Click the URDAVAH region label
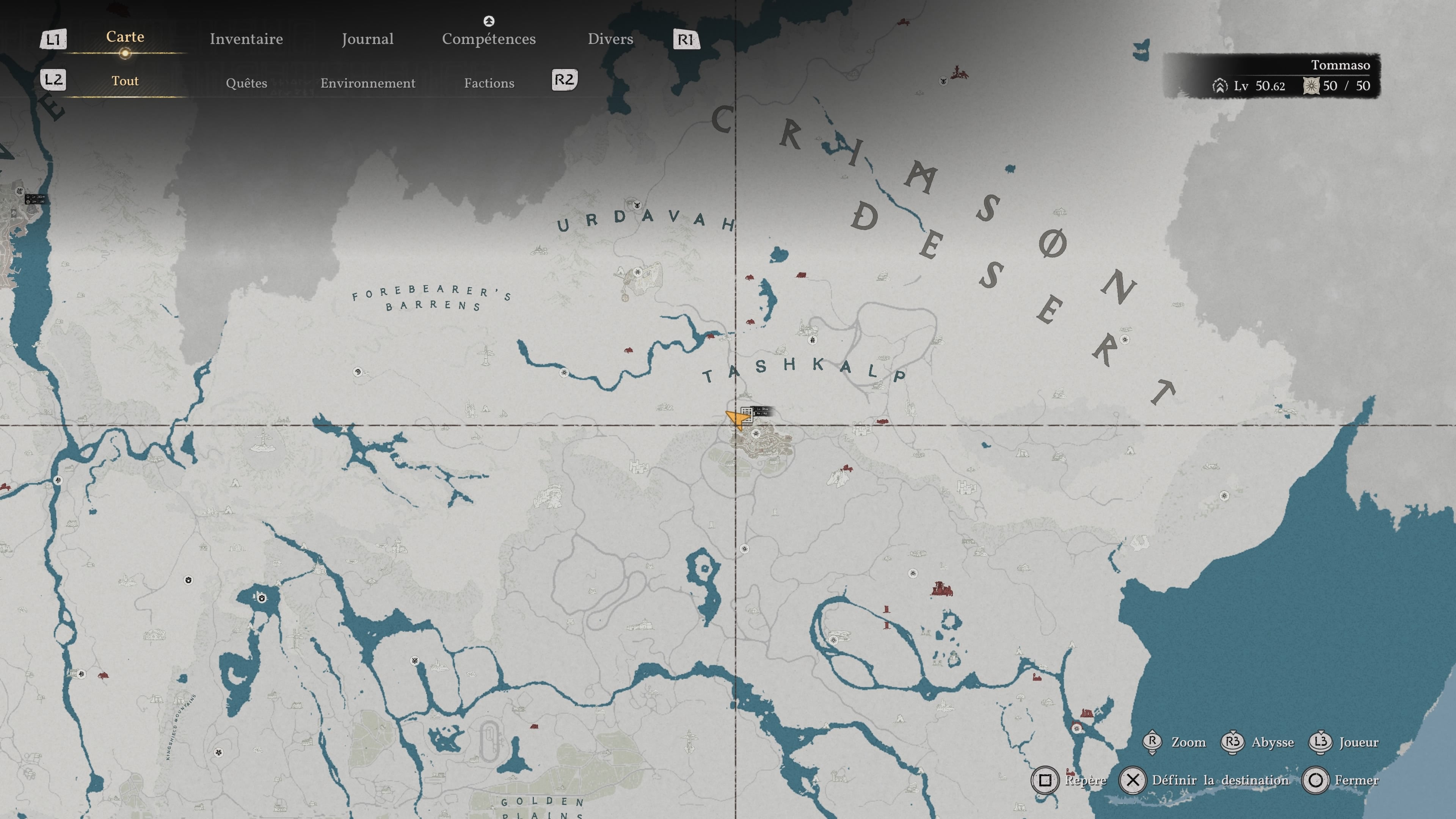 tap(646, 220)
